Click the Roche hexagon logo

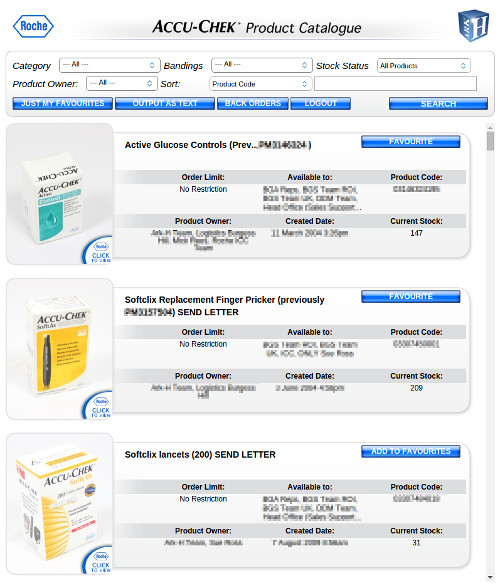click(x=33, y=26)
